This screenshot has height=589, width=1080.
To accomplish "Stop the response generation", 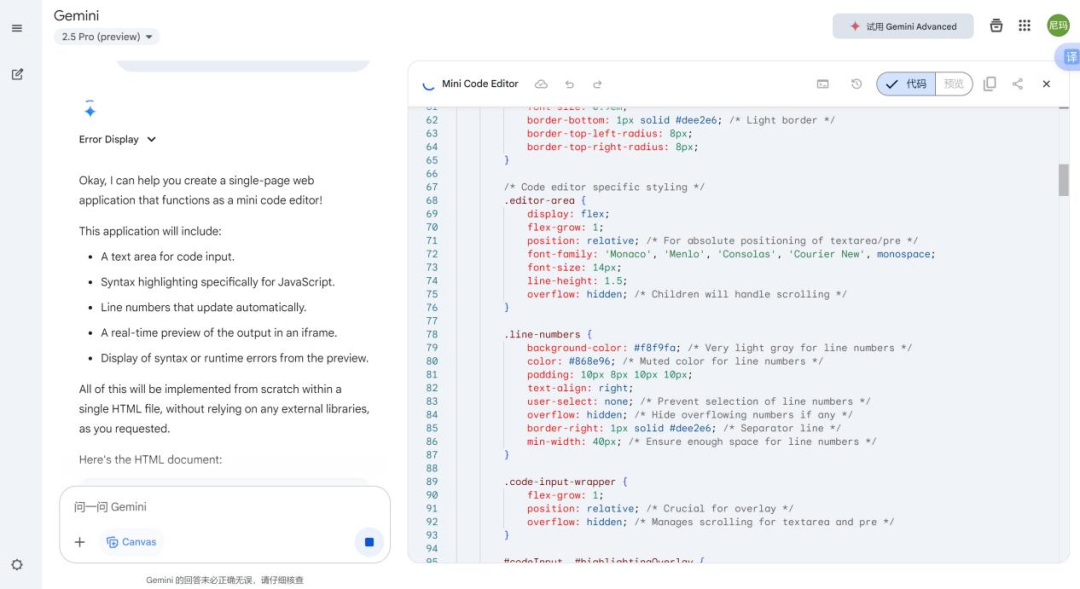I will pyautogui.click(x=369, y=542).
